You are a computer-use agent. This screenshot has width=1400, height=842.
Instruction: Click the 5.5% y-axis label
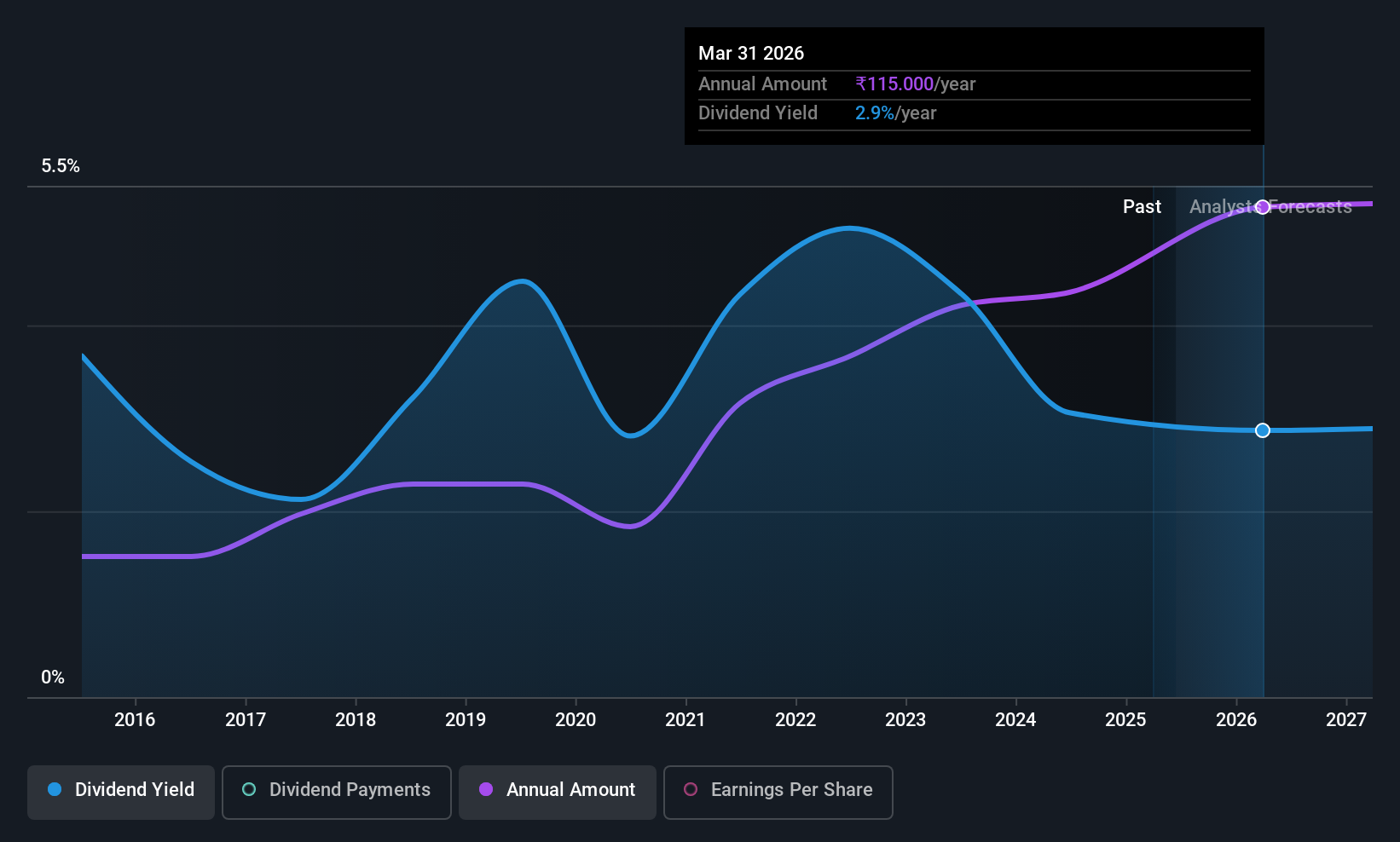61,166
